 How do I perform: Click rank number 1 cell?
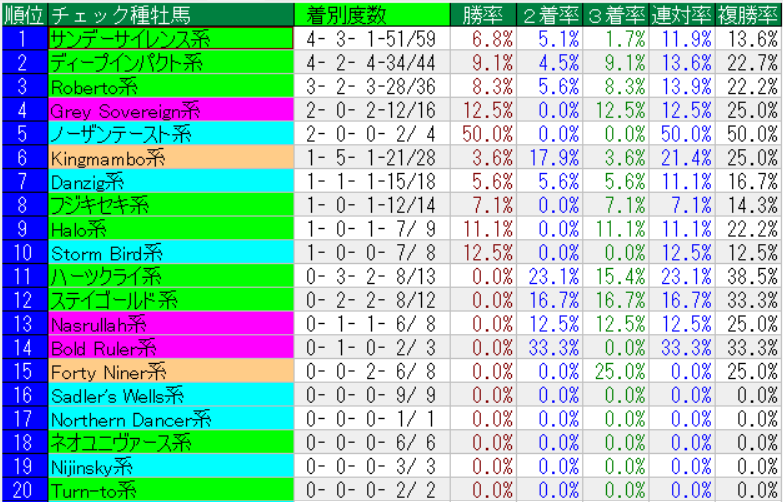pos(24,38)
